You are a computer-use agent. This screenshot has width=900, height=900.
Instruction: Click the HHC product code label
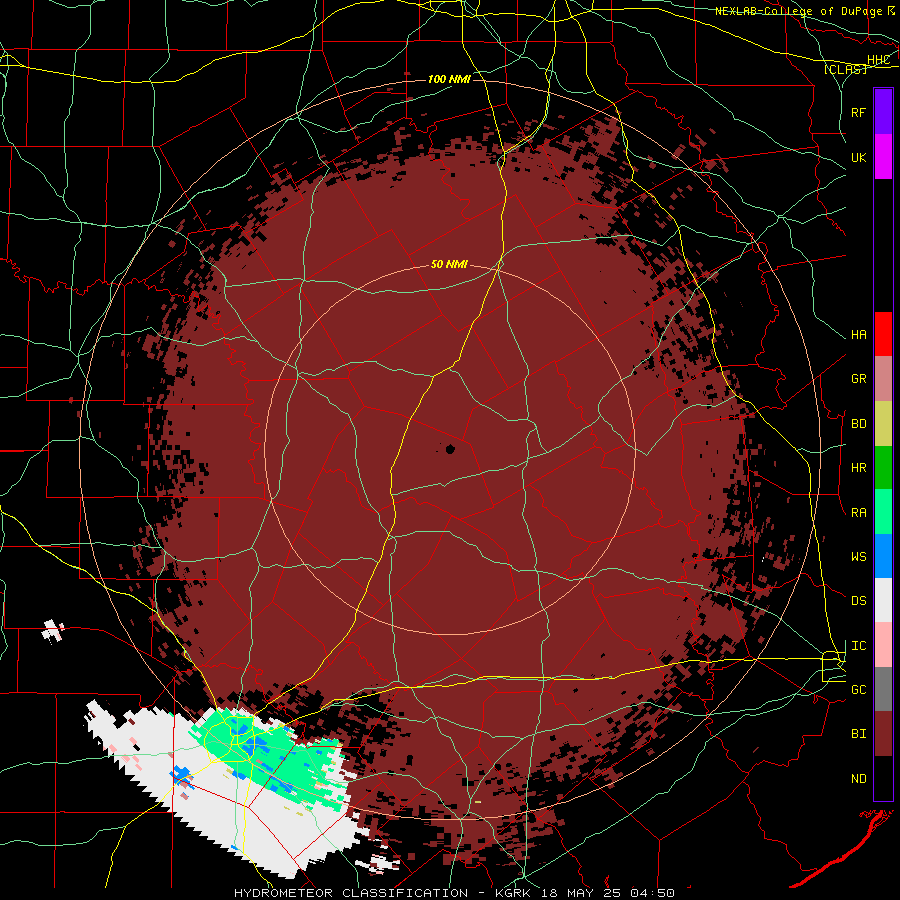click(x=879, y=60)
